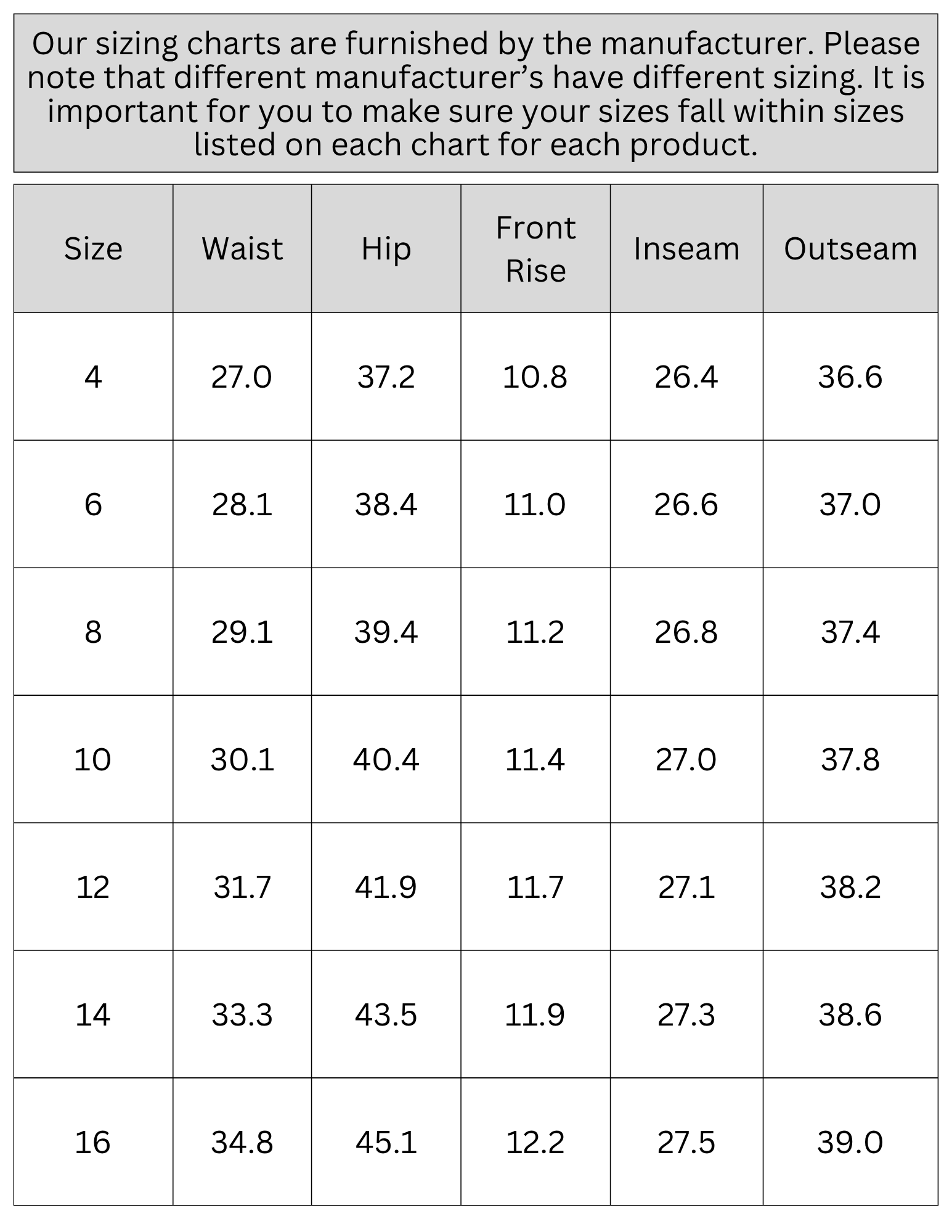
Task: Select the Inseam column header
Action: (686, 248)
